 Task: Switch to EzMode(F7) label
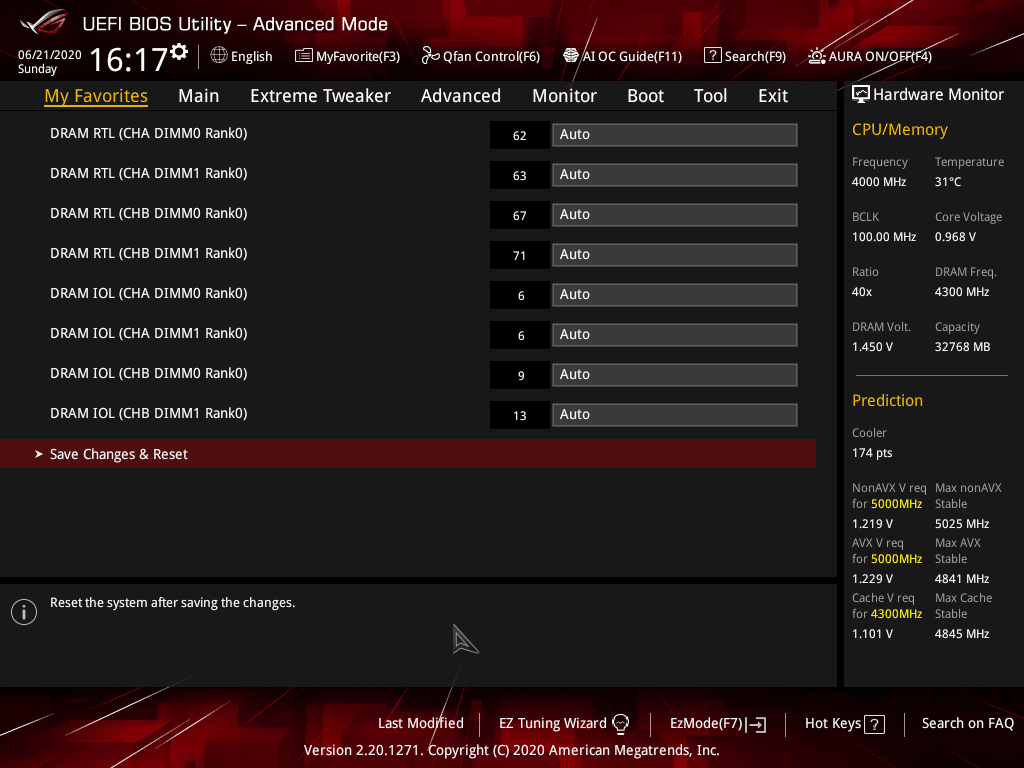point(706,724)
